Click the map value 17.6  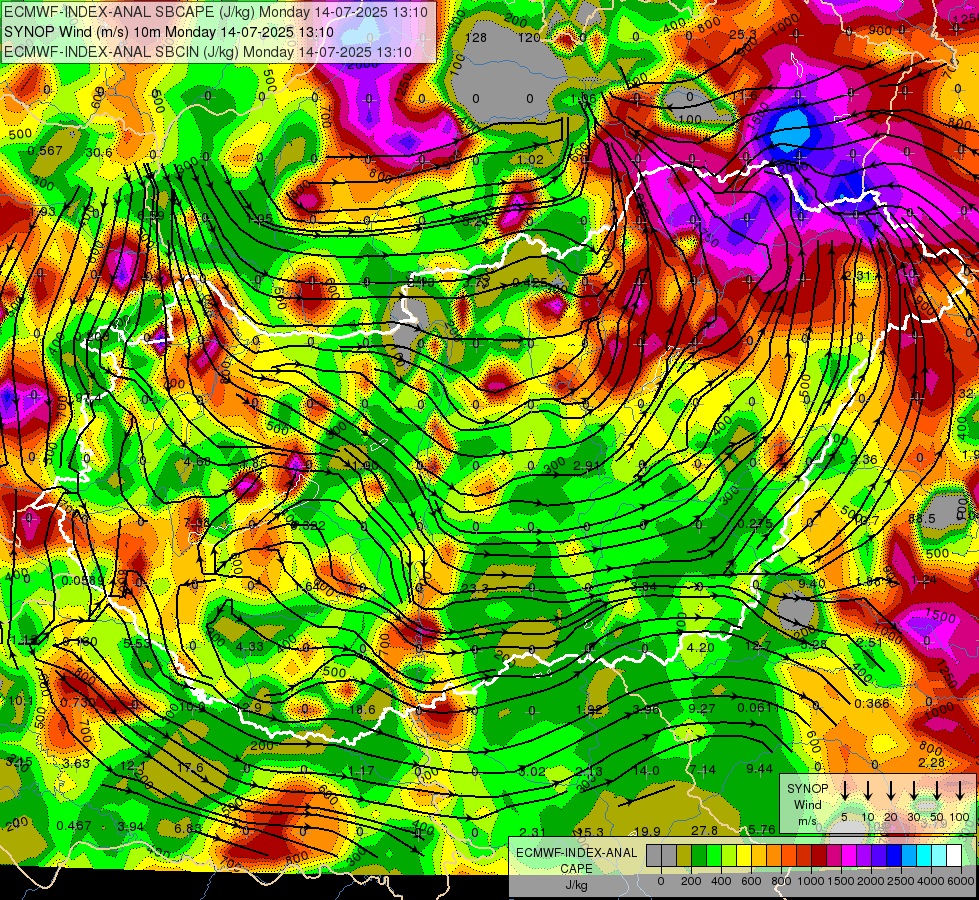pos(190,768)
